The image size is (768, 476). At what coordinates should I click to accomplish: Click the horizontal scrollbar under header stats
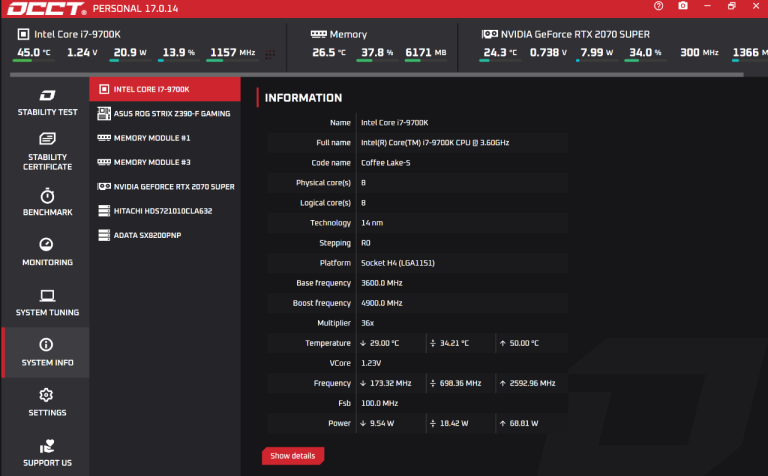377,75
